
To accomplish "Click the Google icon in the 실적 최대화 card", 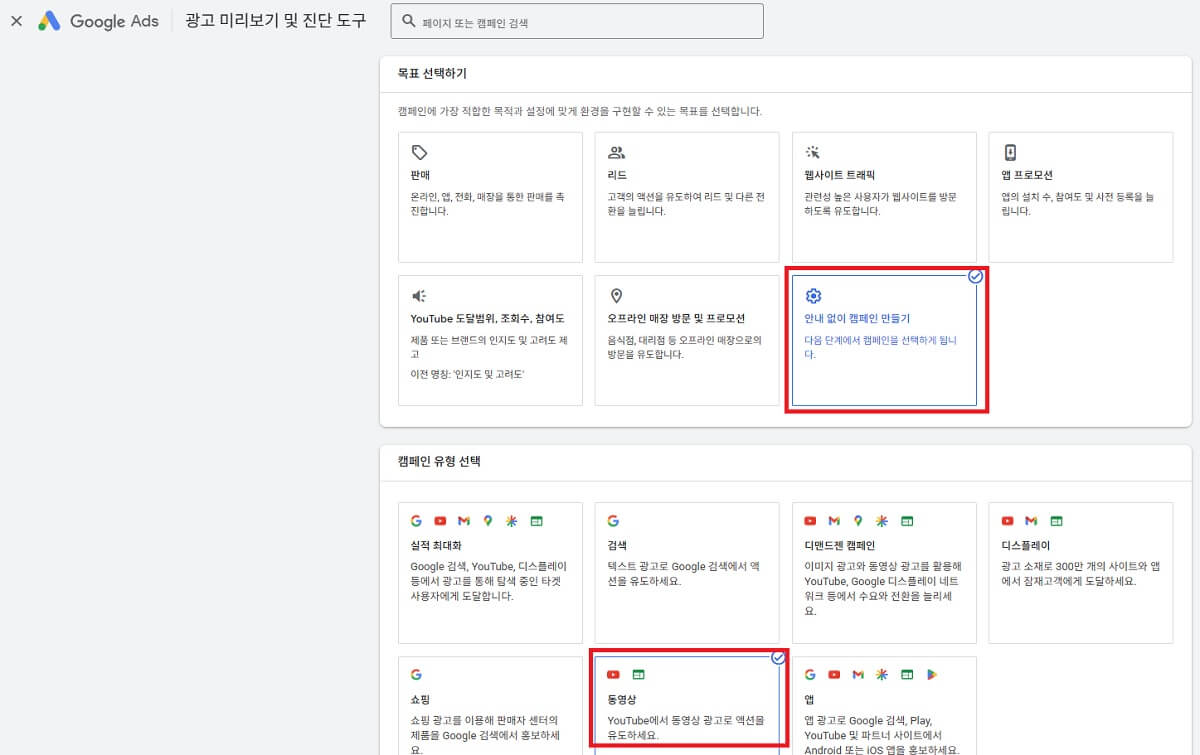I will click(416, 521).
